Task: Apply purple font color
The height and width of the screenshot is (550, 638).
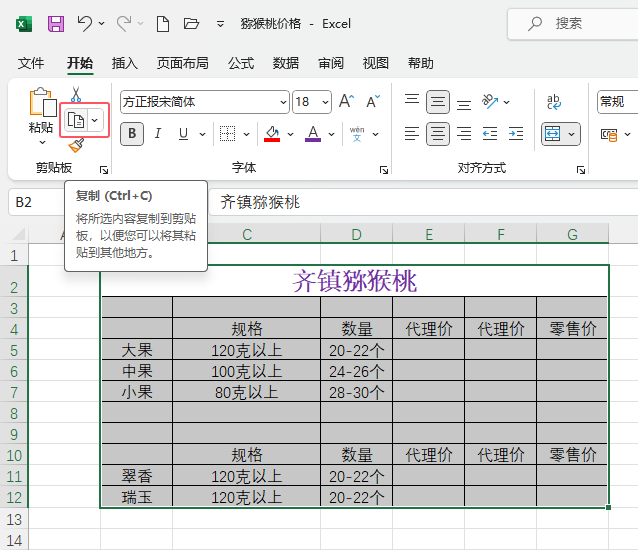Action: 313,133
